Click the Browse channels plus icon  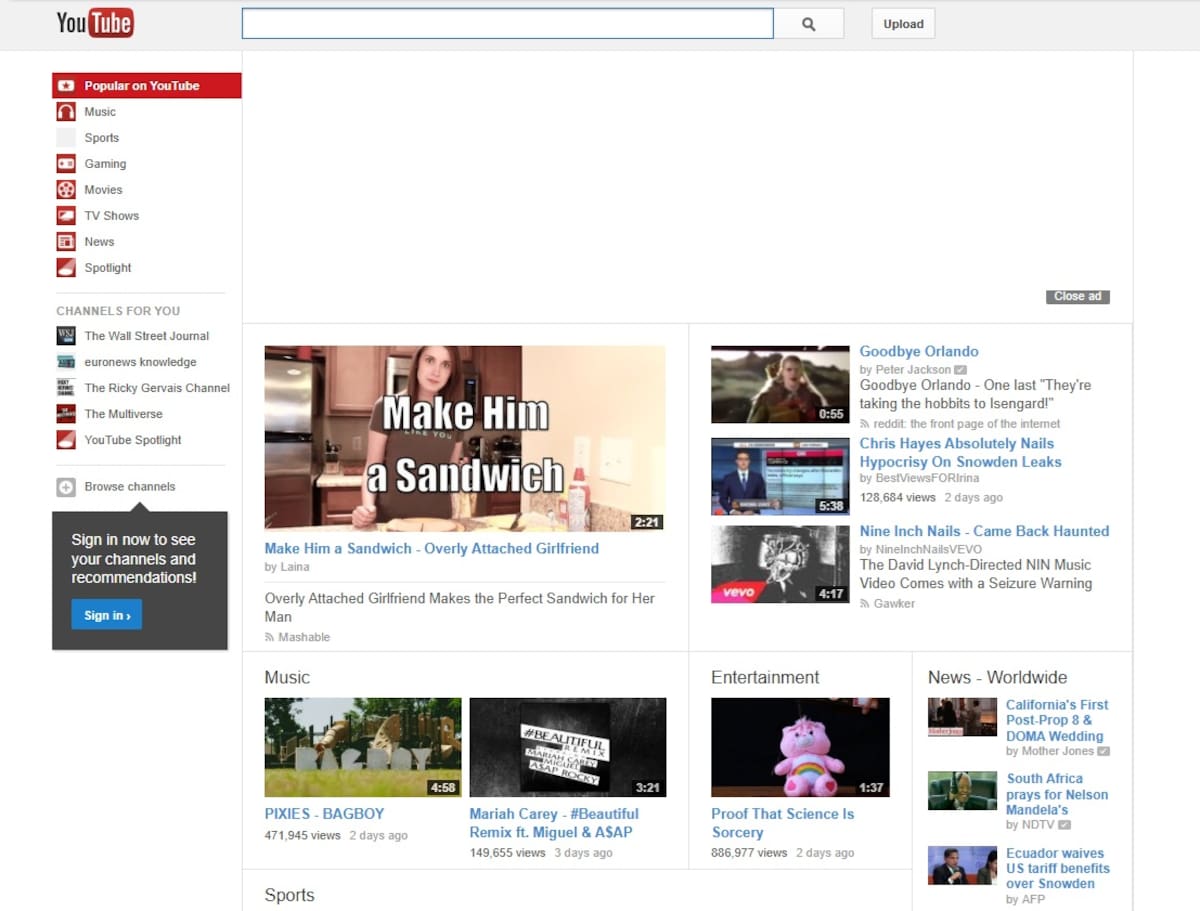pyautogui.click(x=66, y=487)
